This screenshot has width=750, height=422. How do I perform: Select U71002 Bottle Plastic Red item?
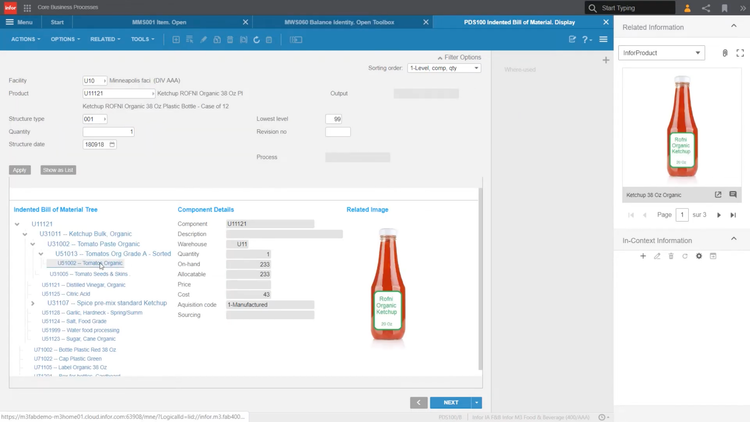tap(75, 350)
